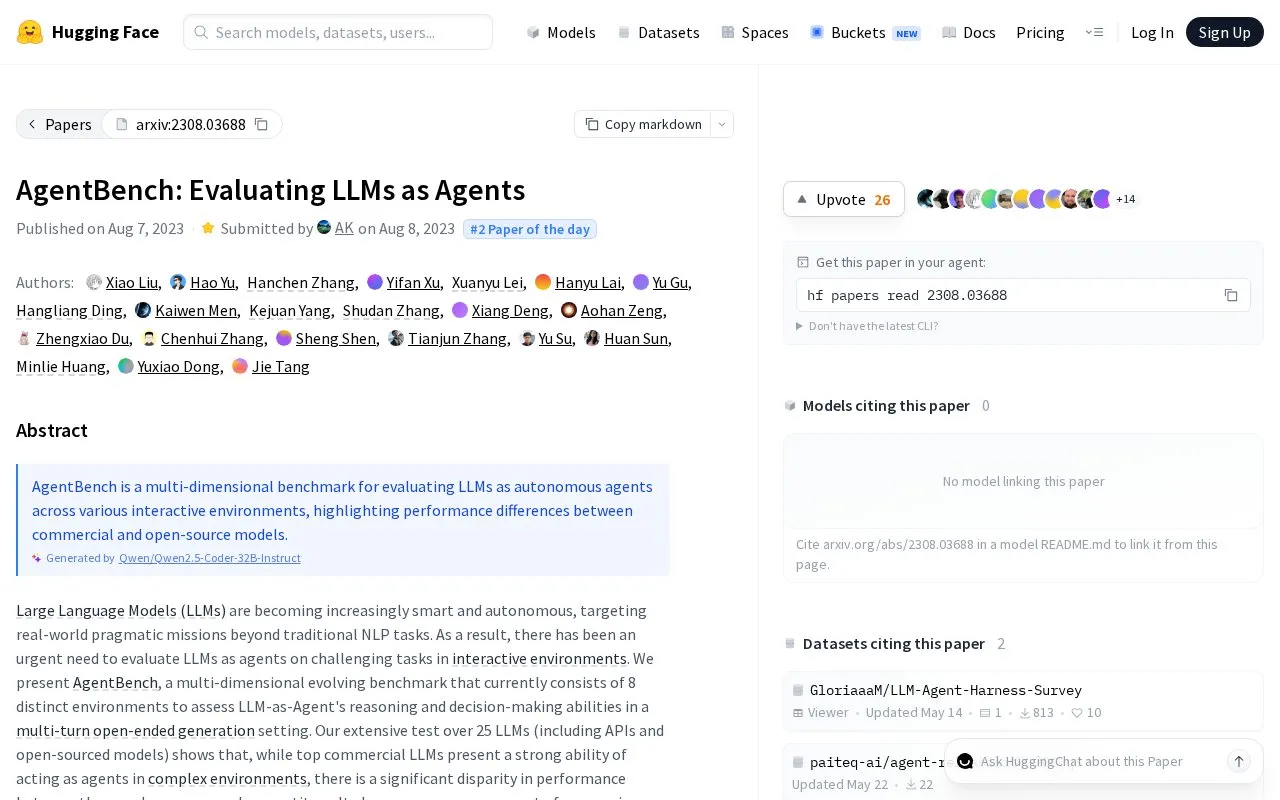The height and width of the screenshot is (800, 1280).
Task: Open GloriaaaM/LLM-Agent-Harness-Survey dataset
Action: (x=946, y=690)
